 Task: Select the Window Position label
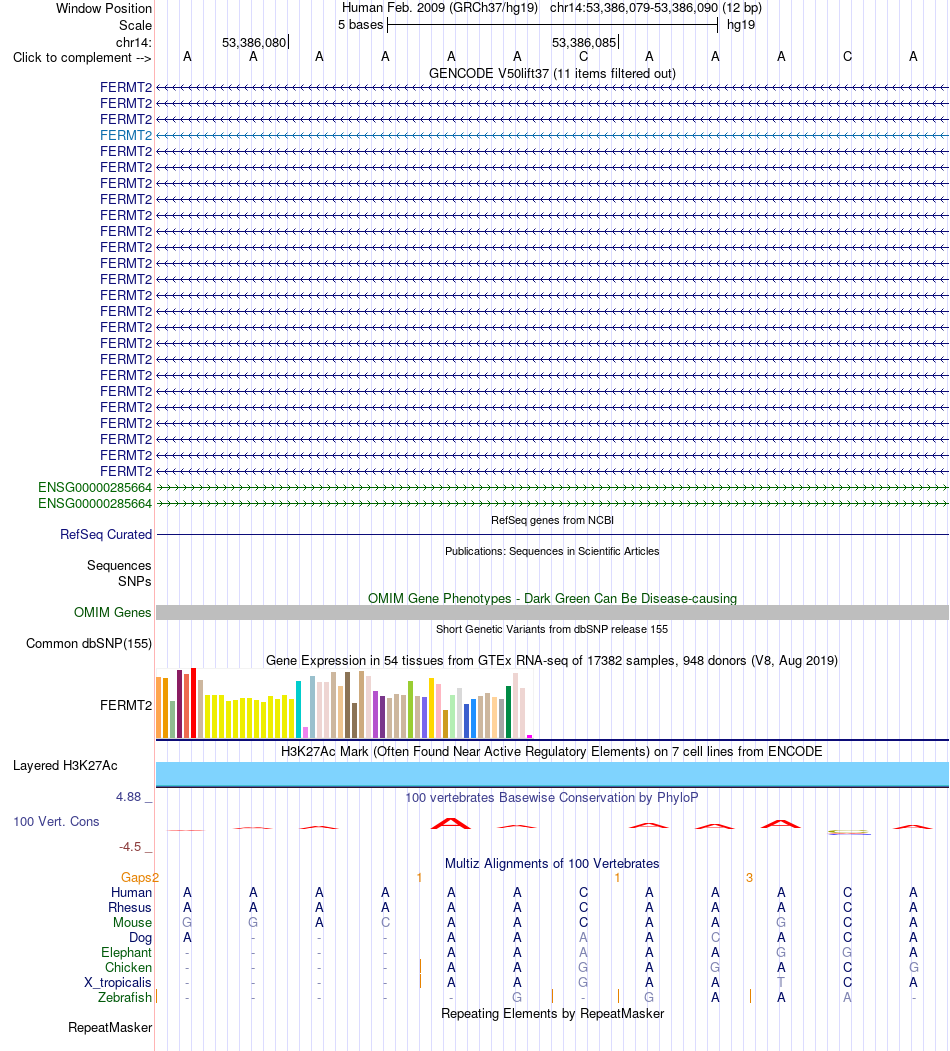(104, 9)
